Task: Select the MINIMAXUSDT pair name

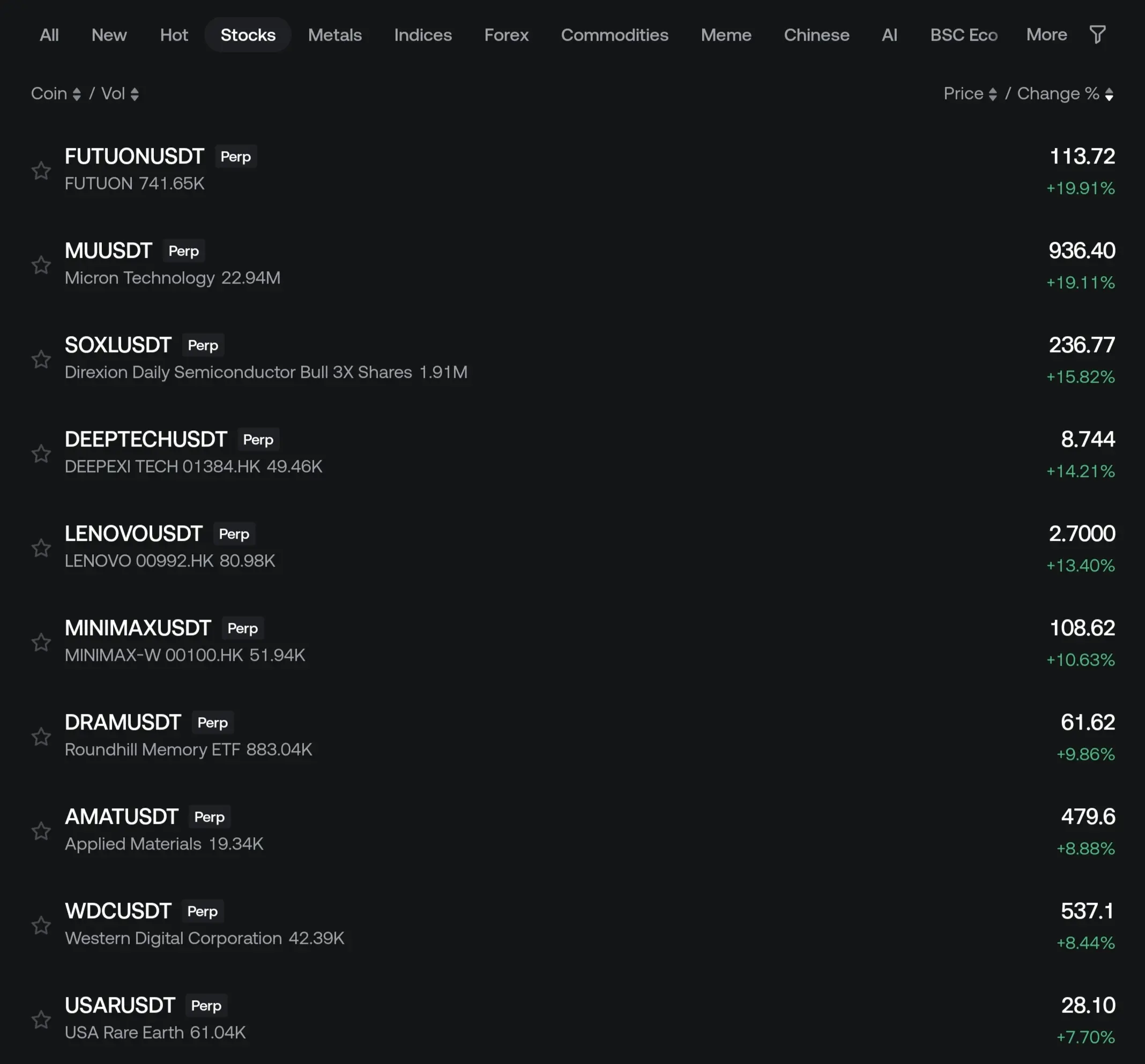Action: (x=138, y=628)
